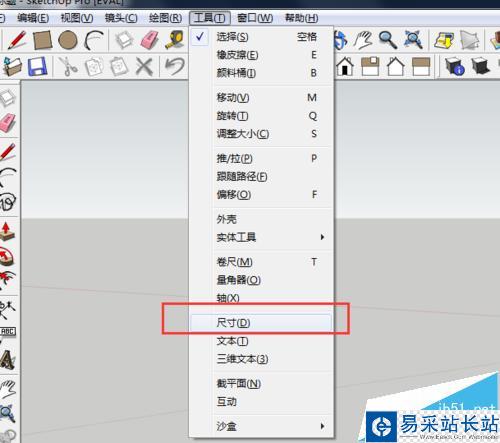Choose 偏移(O) from the tools menu
The width and height of the screenshot is (500, 443).
point(261,194)
